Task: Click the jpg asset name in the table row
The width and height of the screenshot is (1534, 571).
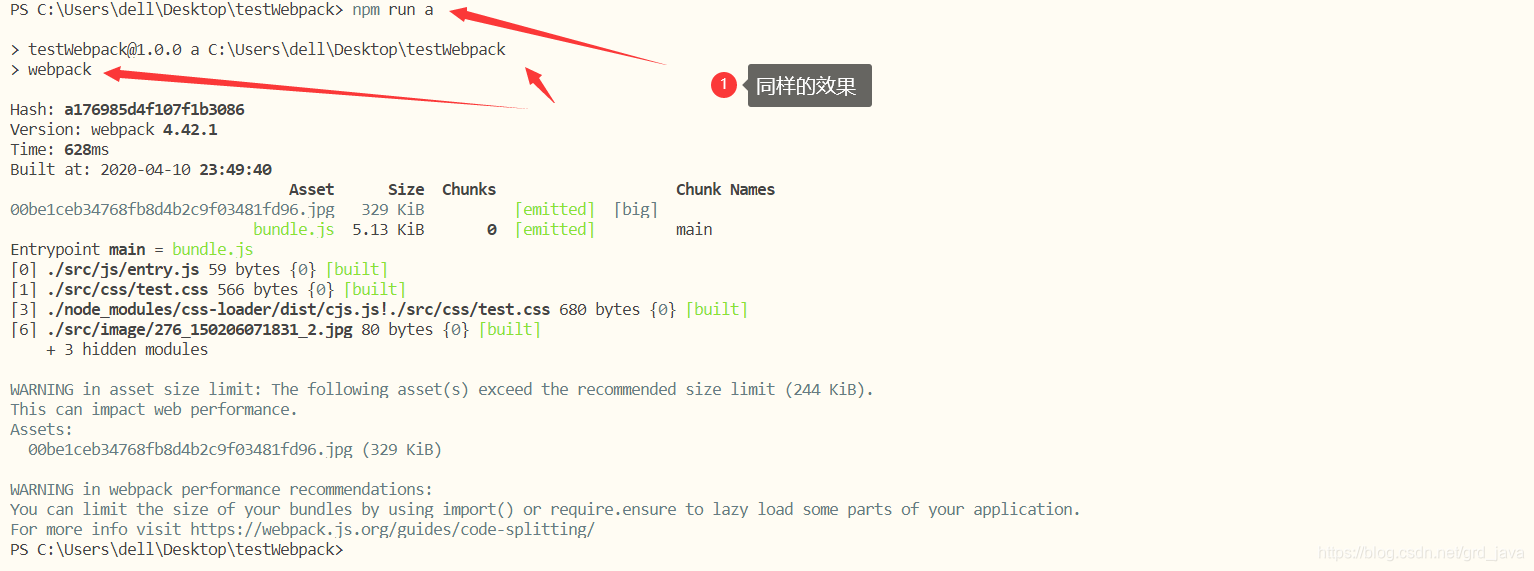Action: point(172,210)
